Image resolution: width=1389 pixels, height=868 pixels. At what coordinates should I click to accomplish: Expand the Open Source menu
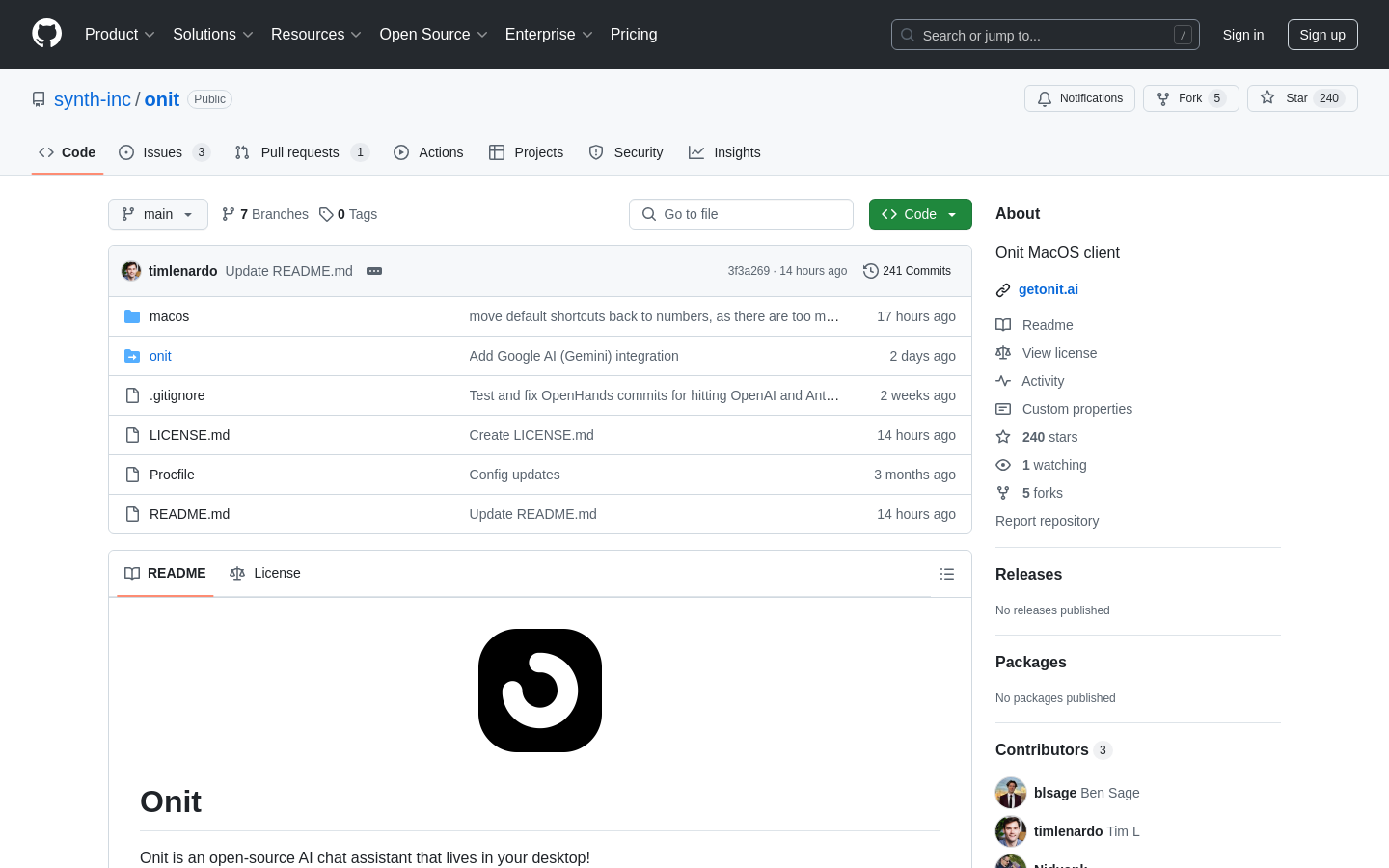[434, 35]
